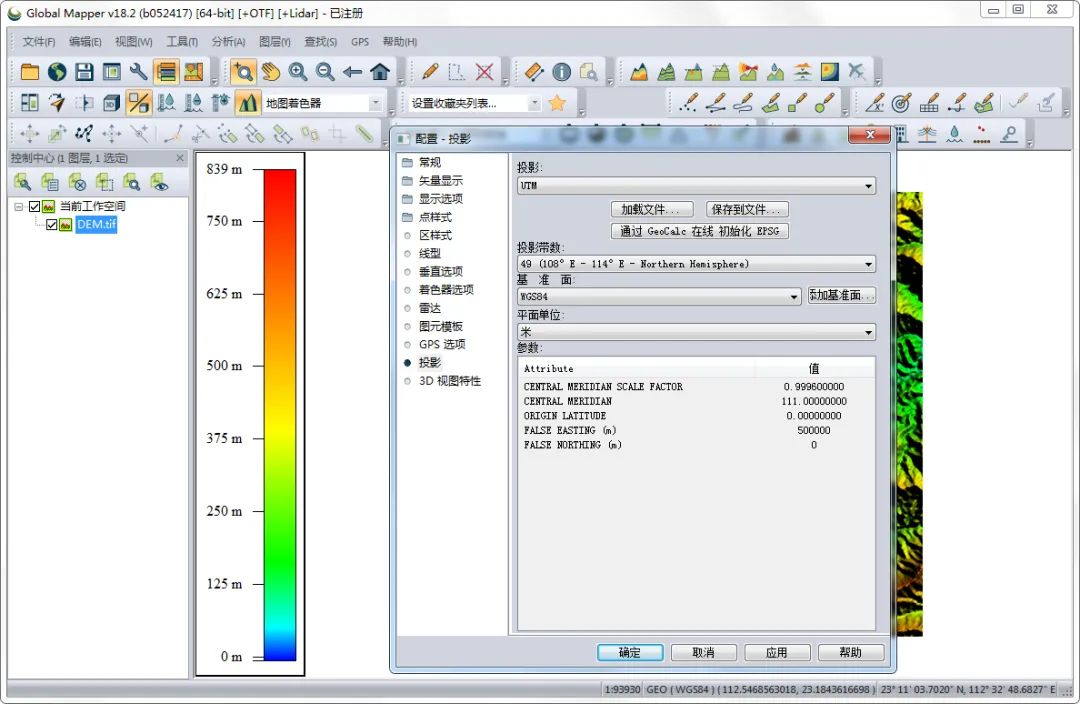Select the 雷达 settings page

(430, 308)
